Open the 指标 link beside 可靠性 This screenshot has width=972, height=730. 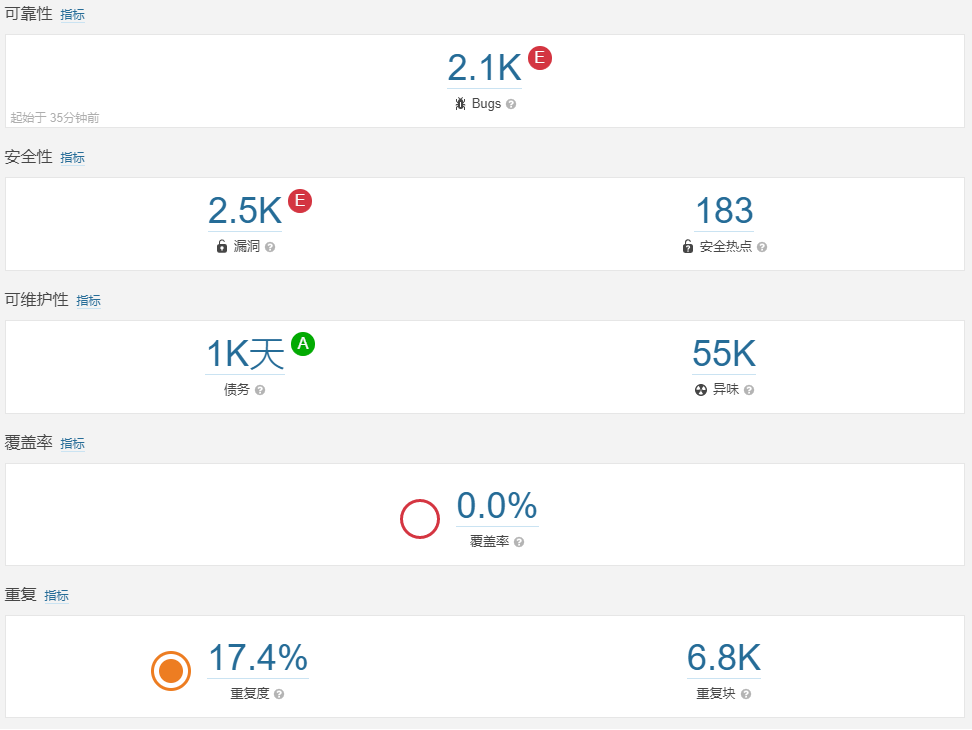[73, 15]
